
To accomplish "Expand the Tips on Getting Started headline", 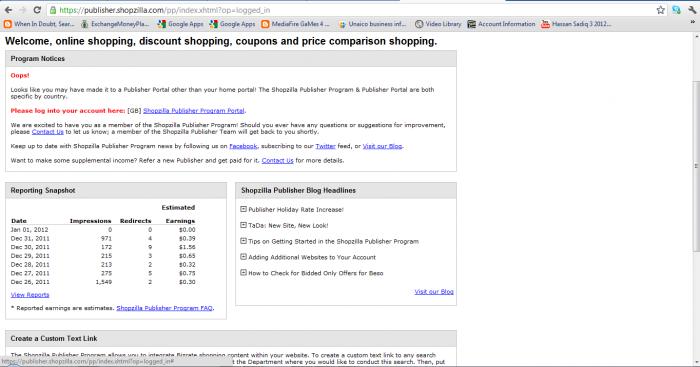I will pos(243,241).
